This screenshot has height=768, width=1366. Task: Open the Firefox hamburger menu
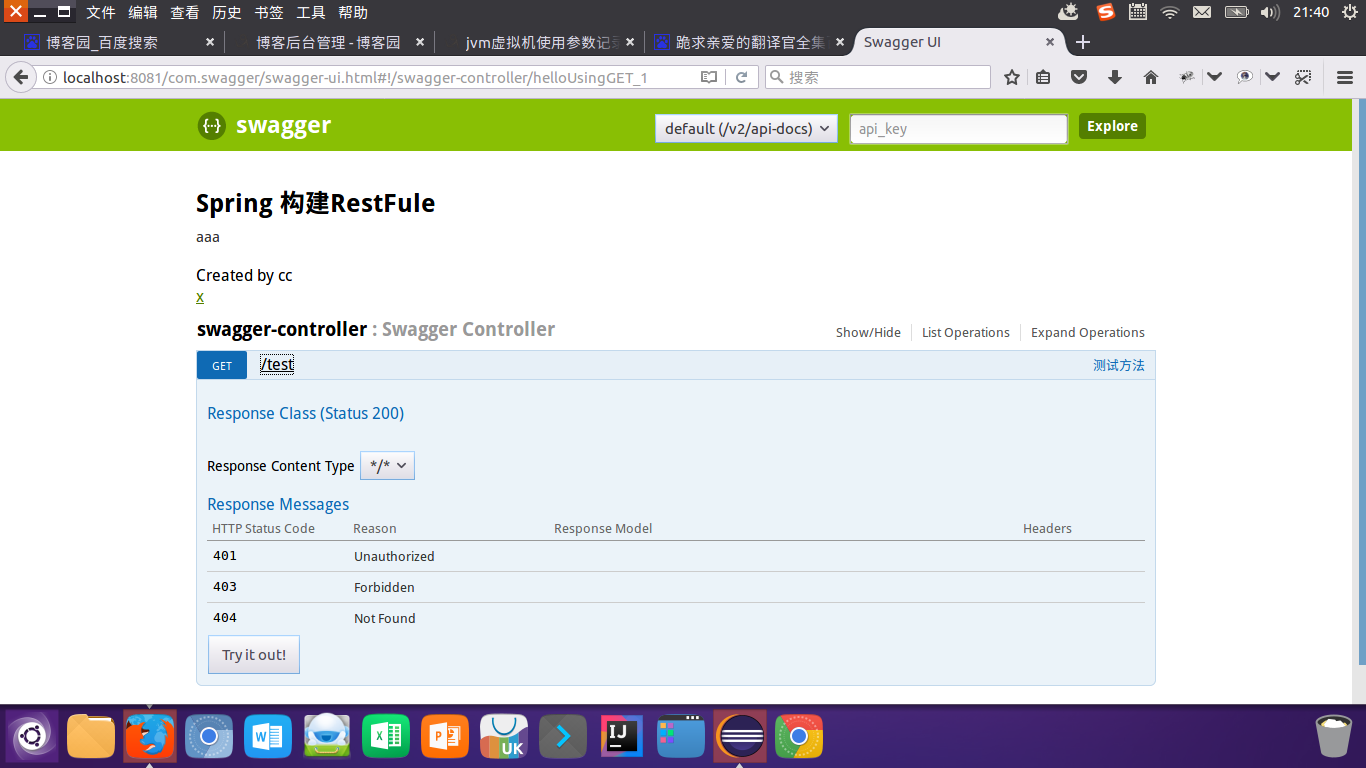[x=1345, y=77]
